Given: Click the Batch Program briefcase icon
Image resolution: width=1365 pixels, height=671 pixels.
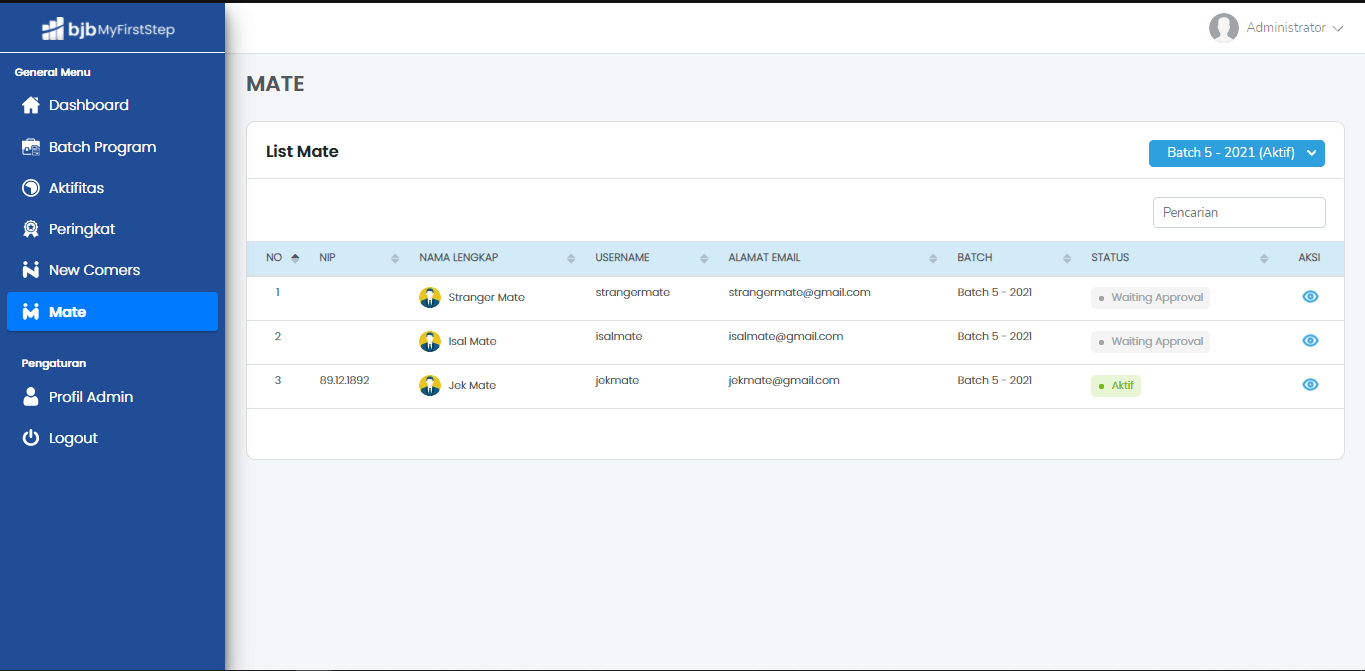Looking at the screenshot, I should click(31, 147).
